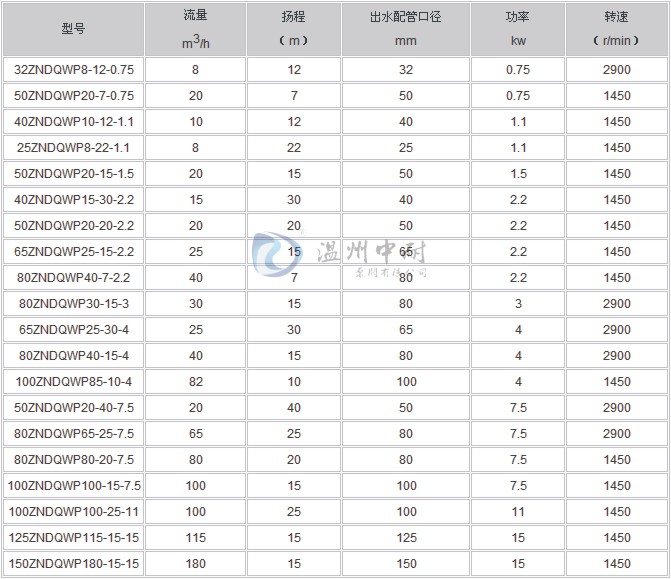Screen dimensions: 671x579
Task: Click the flow value 180 cell
Action: pos(195,564)
